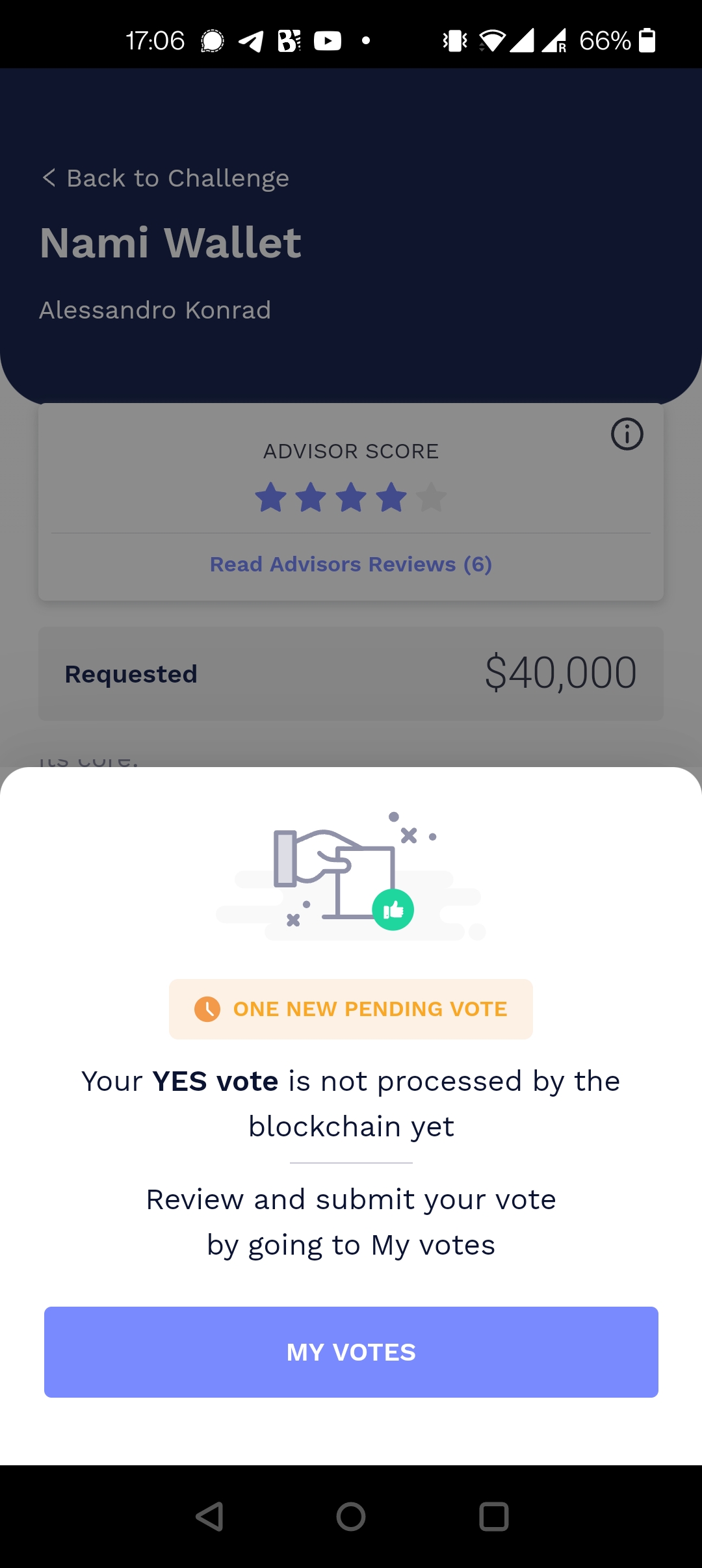
Task: Tap the orange clock pending icon
Action: (x=207, y=1009)
